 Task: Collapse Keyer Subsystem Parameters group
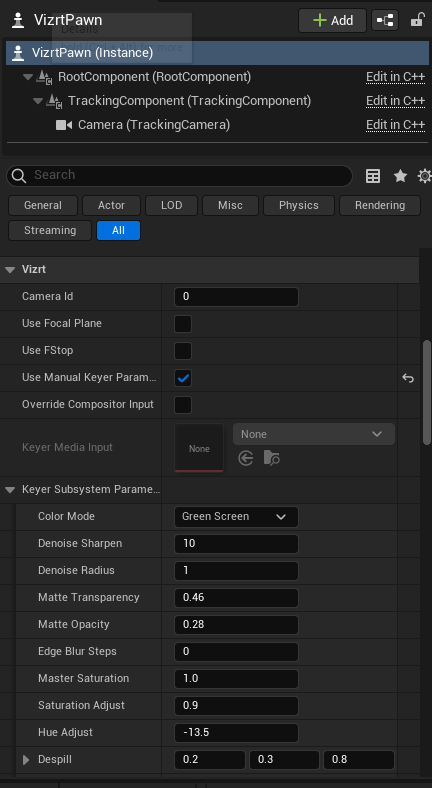pos(10,489)
